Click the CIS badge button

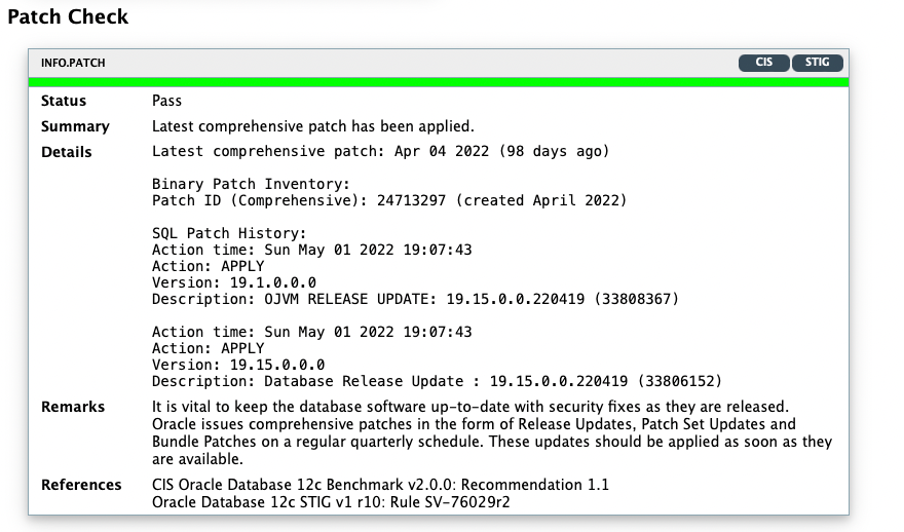764,63
